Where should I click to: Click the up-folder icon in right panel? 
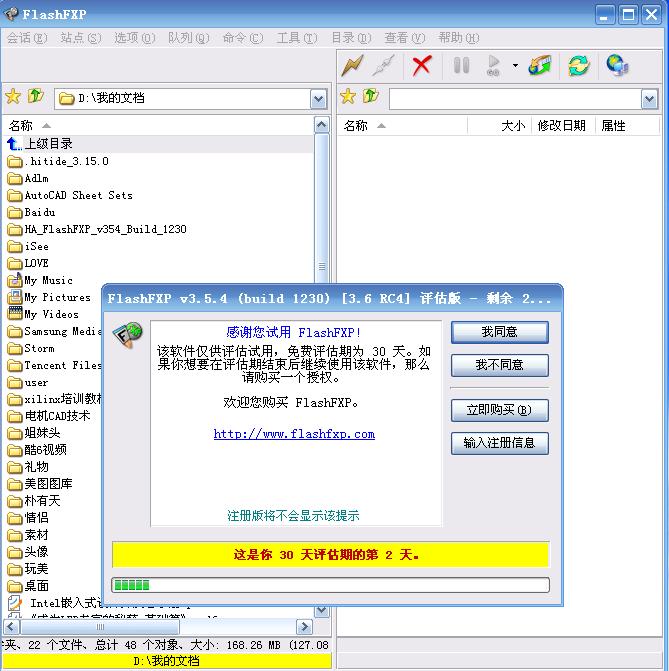(x=371, y=97)
